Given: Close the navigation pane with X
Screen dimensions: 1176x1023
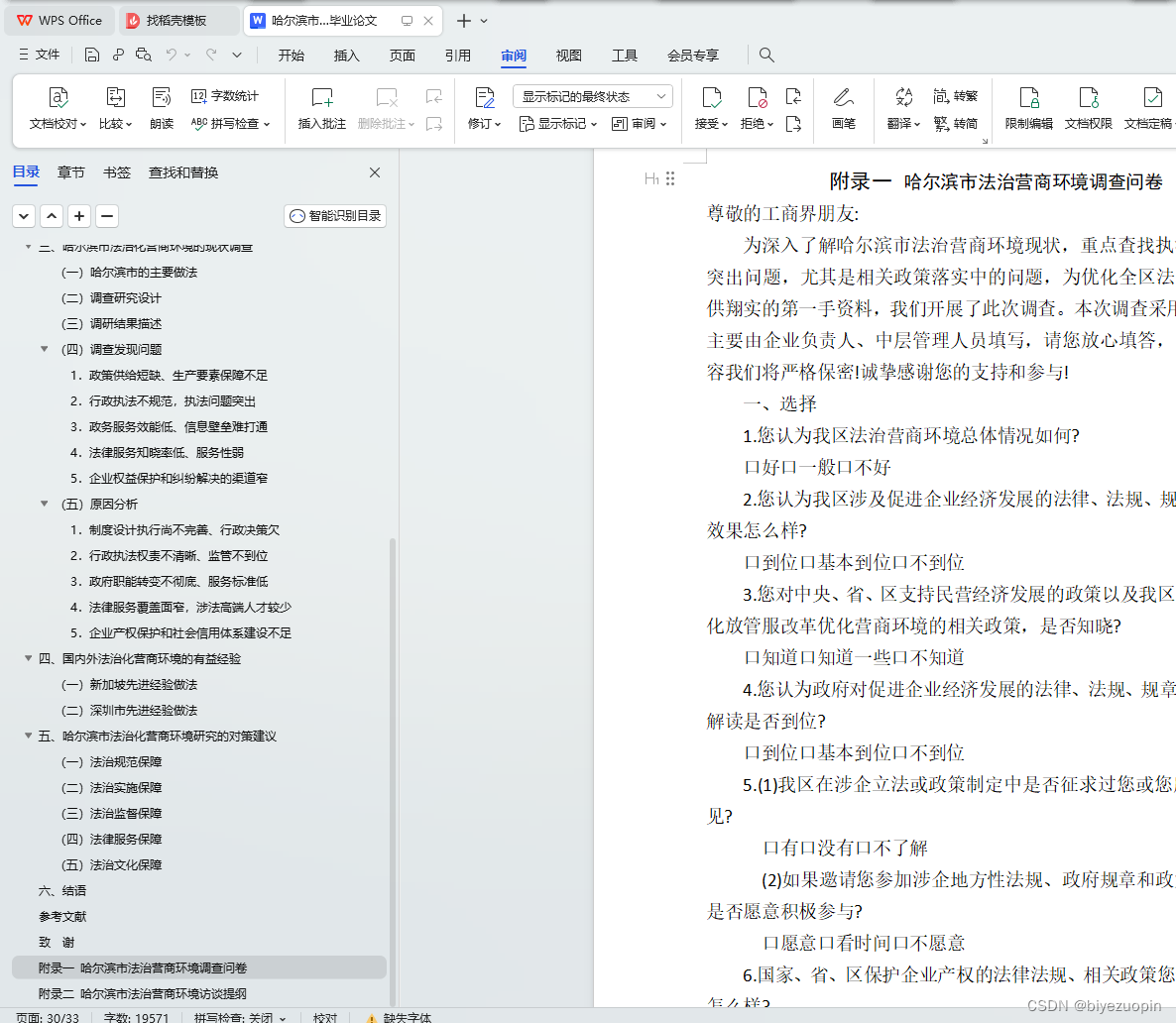Looking at the screenshot, I should click(x=375, y=172).
